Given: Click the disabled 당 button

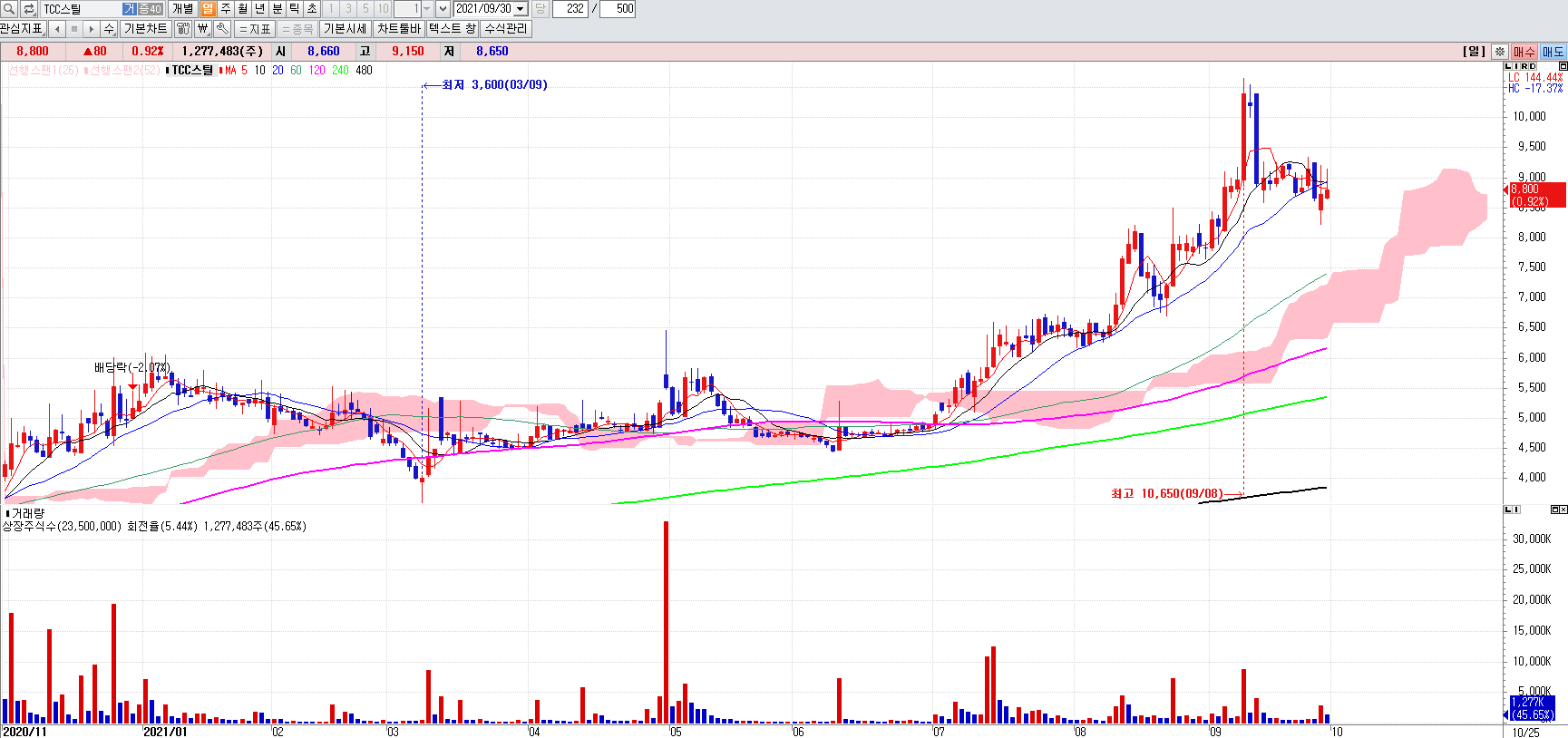Looking at the screenshot, I should (x=541, y=9).
